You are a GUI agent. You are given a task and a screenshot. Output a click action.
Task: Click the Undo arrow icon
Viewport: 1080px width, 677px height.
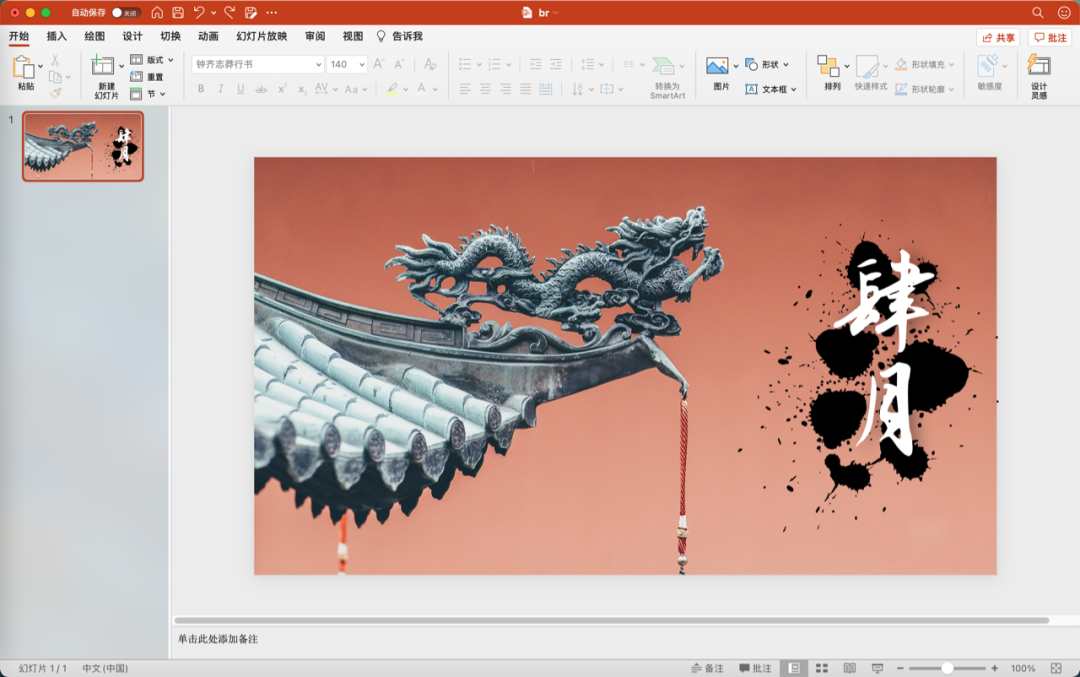pos(199,13)
